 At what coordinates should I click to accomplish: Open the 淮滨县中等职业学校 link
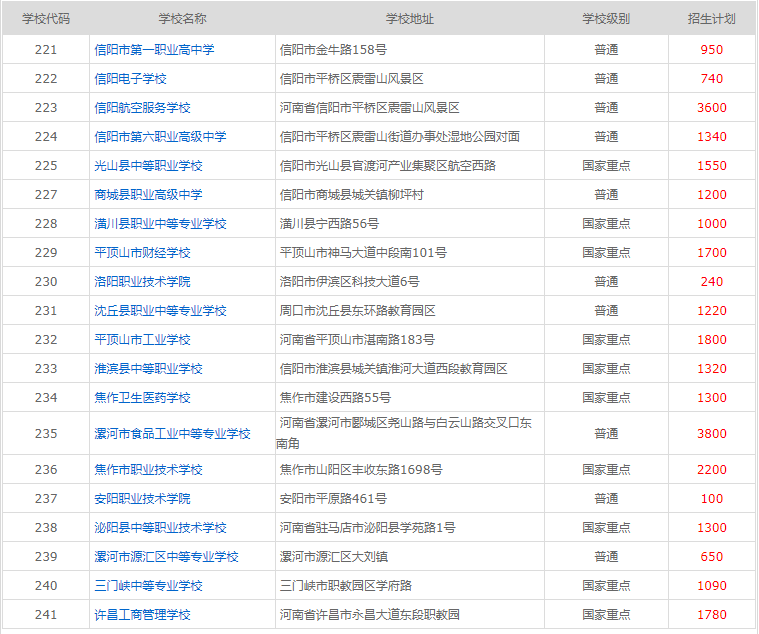click(x=148, y=368)
